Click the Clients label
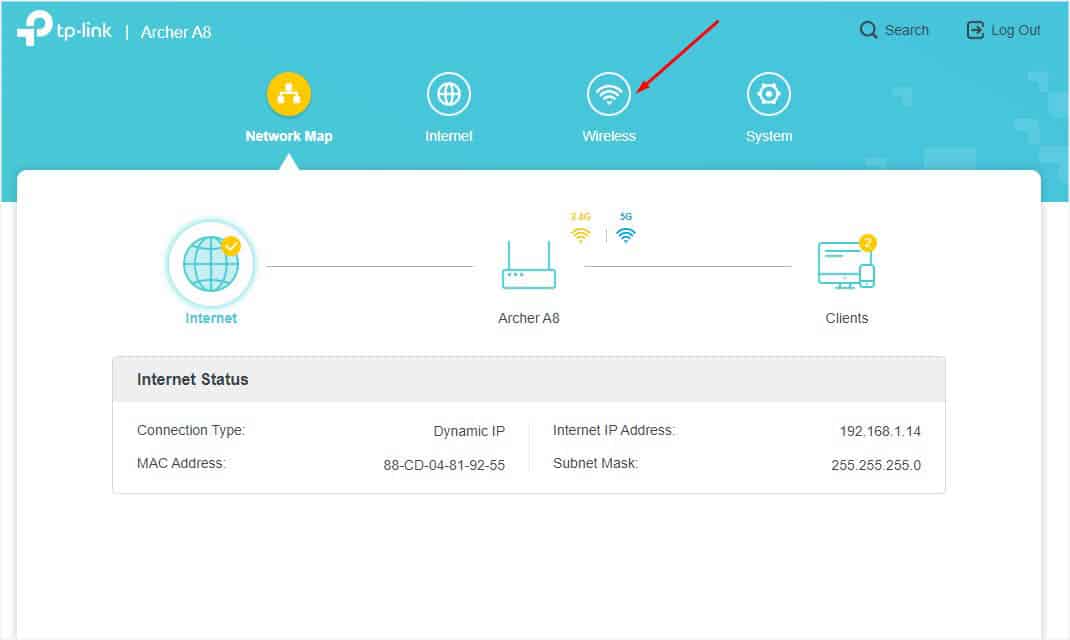This screenshot has height=640, width=1070. 847,318
